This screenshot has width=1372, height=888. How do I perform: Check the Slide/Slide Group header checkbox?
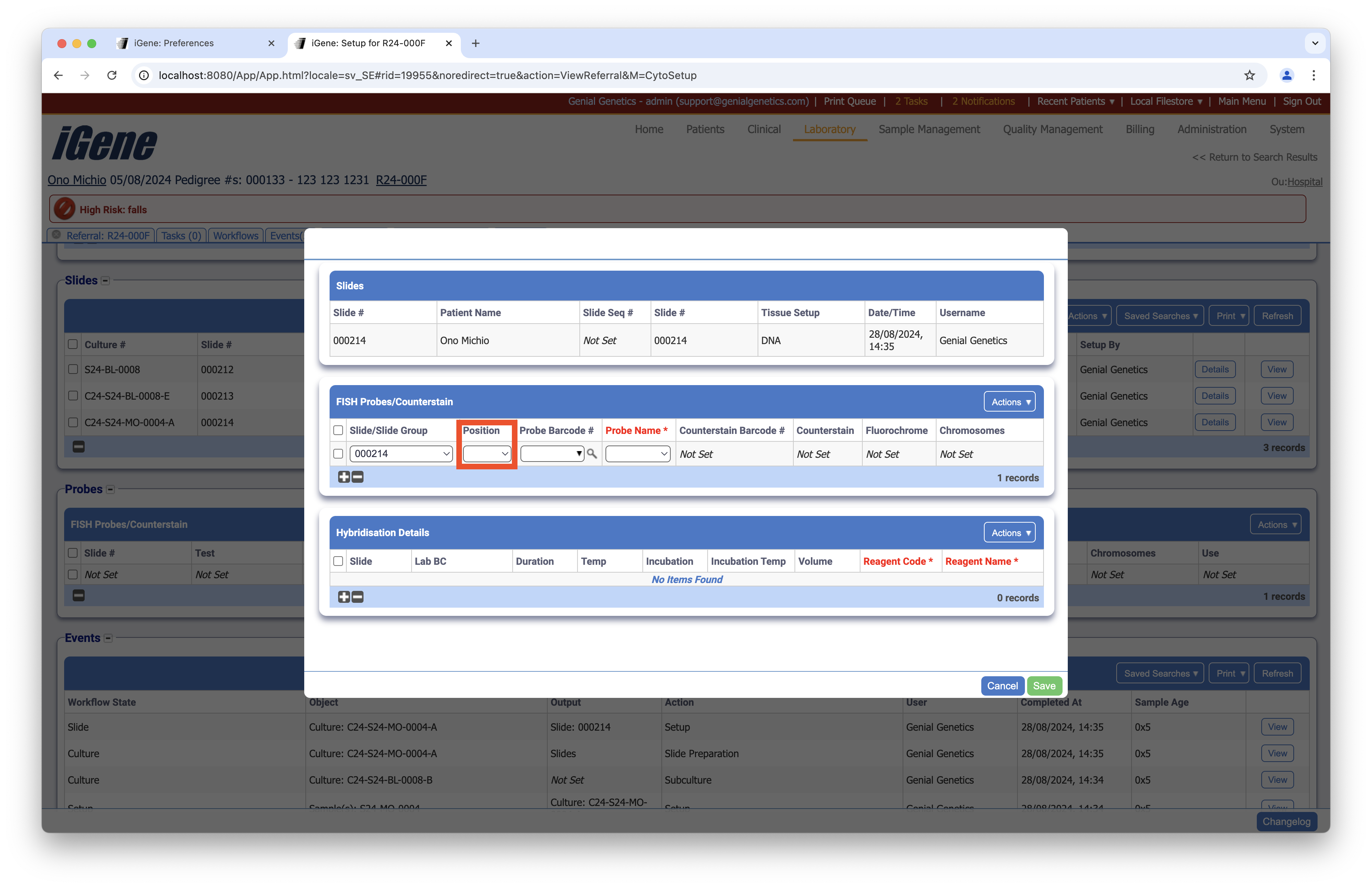(339, 431)
